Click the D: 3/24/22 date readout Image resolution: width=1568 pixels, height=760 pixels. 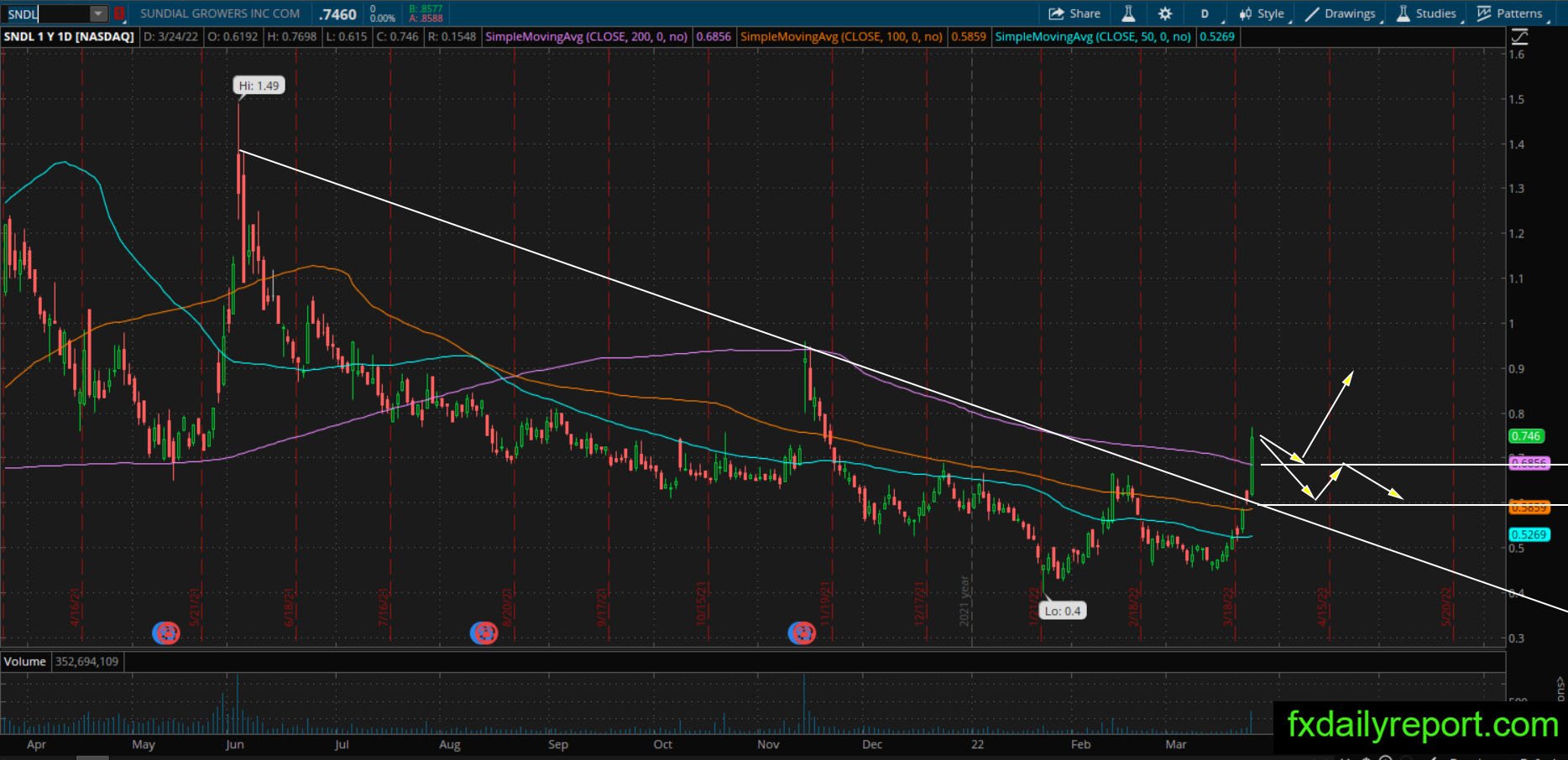point(170,37)
